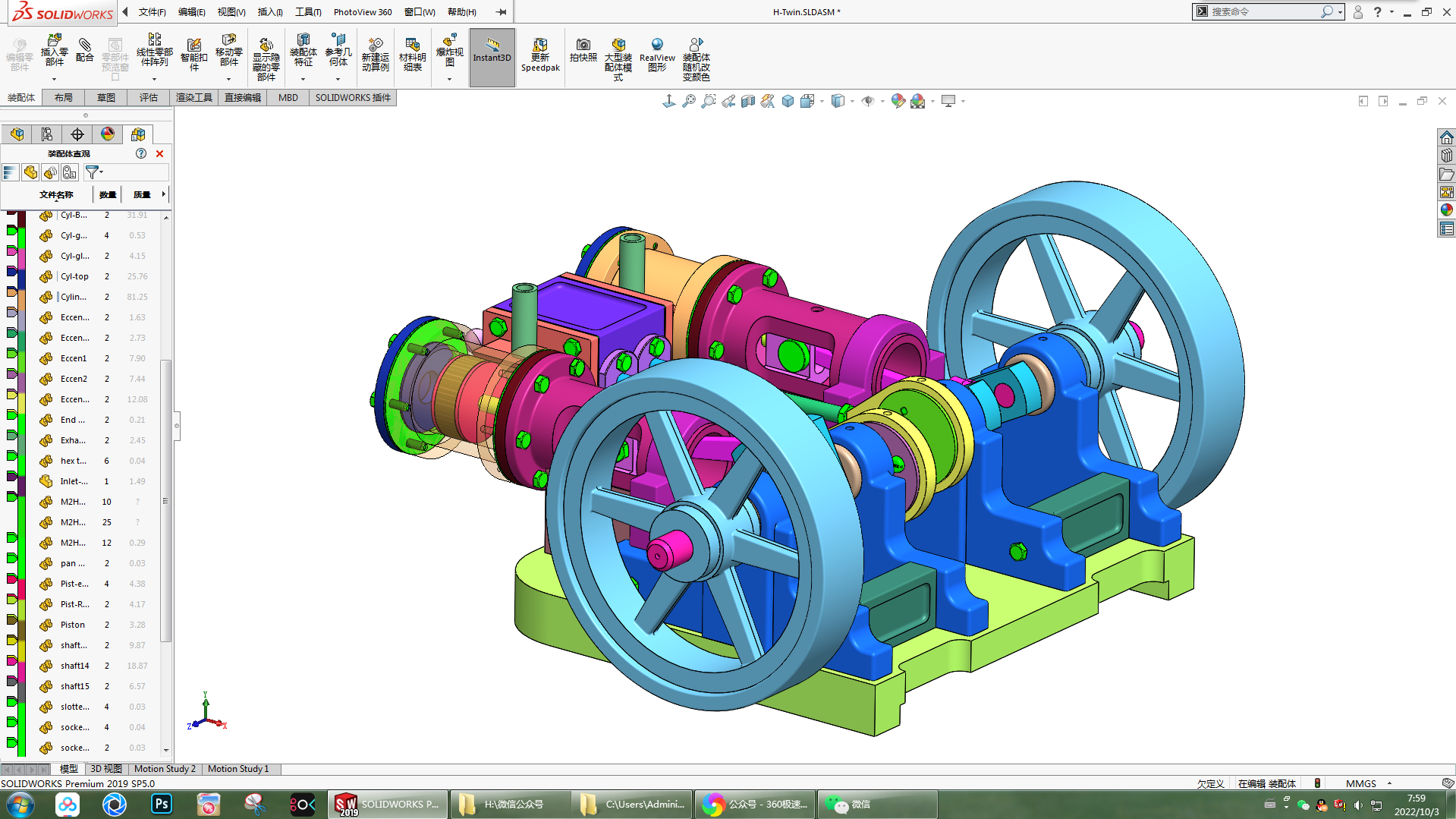Screen dimensions: 1456x819
Task: Select the Mate (配合) paperclip tool
Action: (85, 50)
